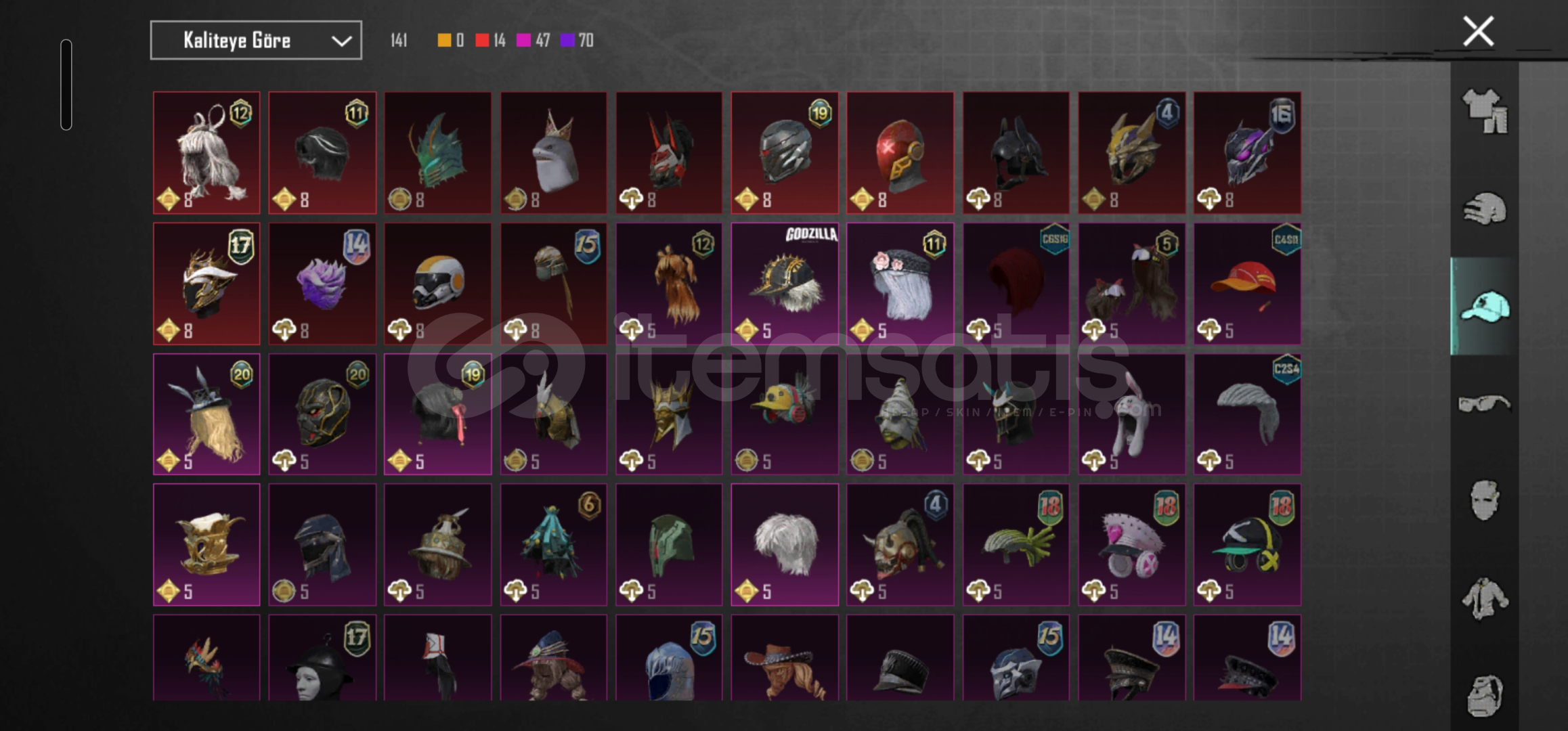1568x731 pixels.
Task: Expand the sort menu chevron arrow
Action: click(x=341, y=41)
